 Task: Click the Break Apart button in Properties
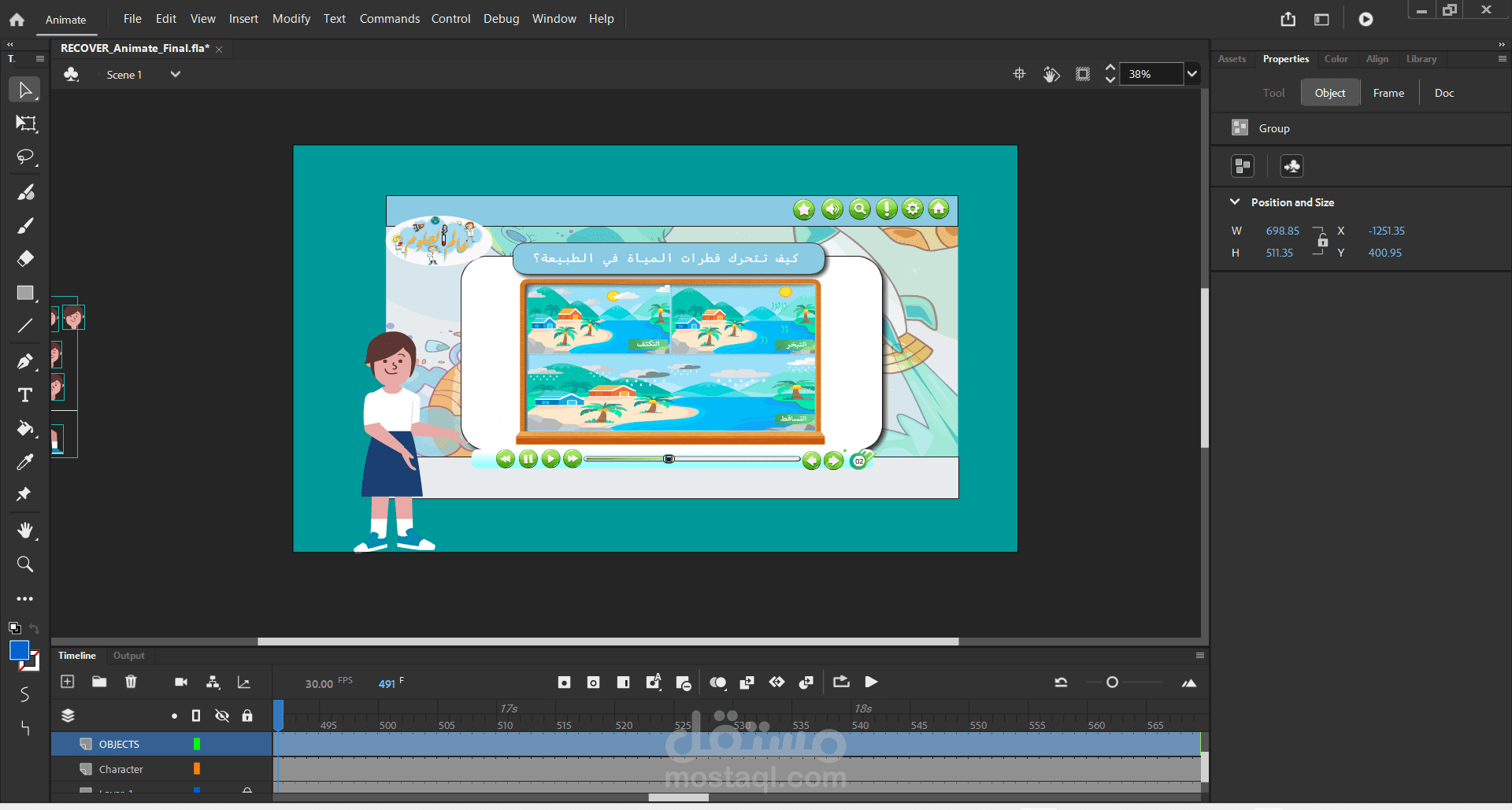1243,166
